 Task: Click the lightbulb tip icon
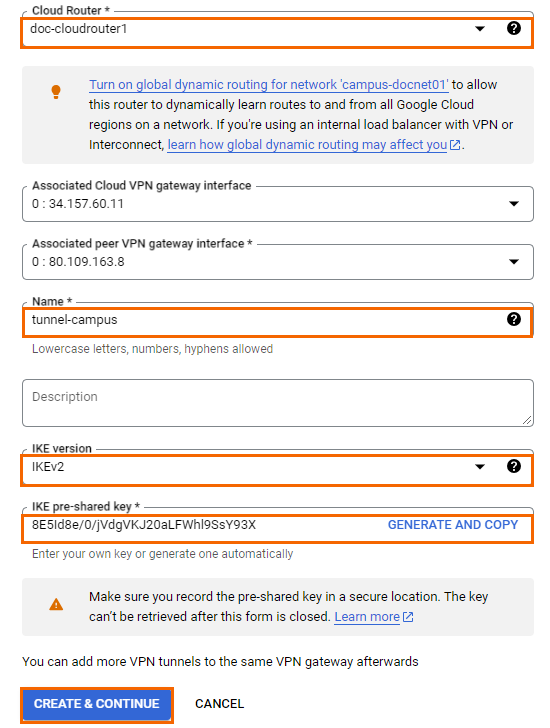coord(56,91)
